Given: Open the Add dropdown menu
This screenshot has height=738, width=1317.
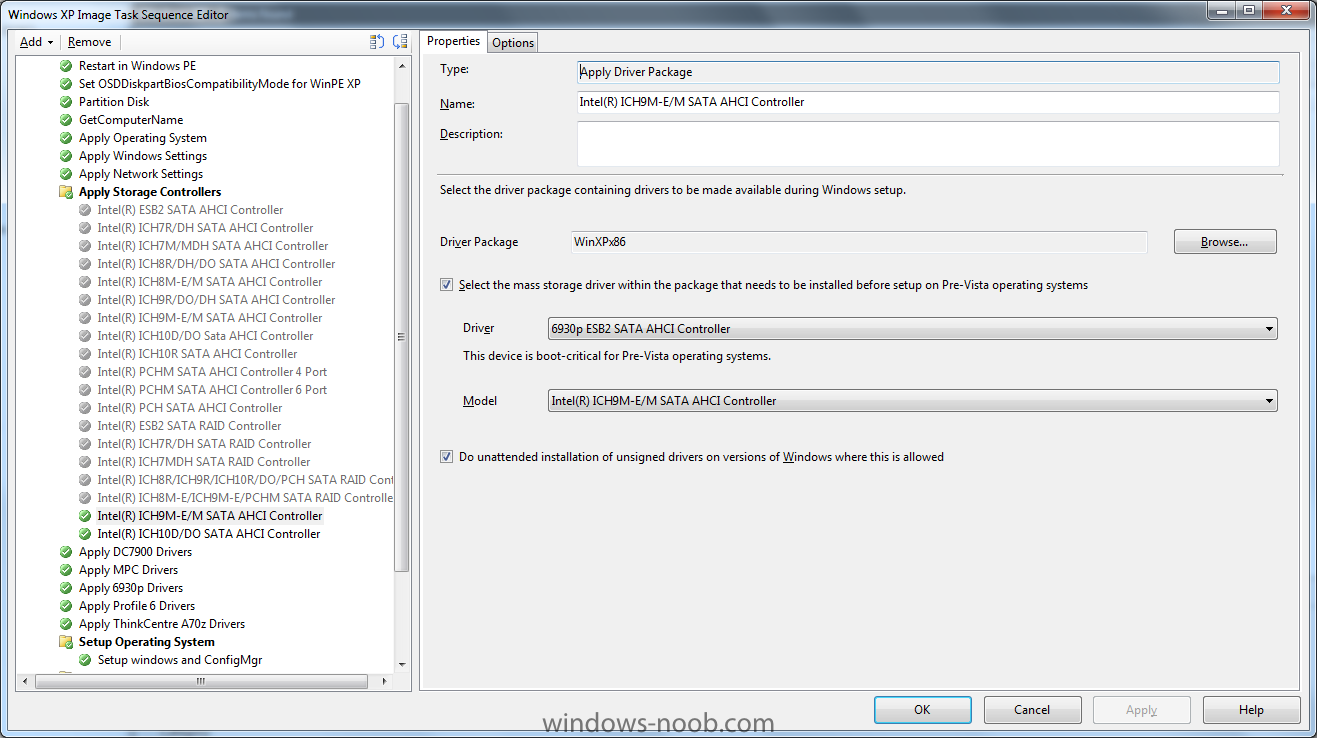Looking at the screenshot, I should [37, 42].
